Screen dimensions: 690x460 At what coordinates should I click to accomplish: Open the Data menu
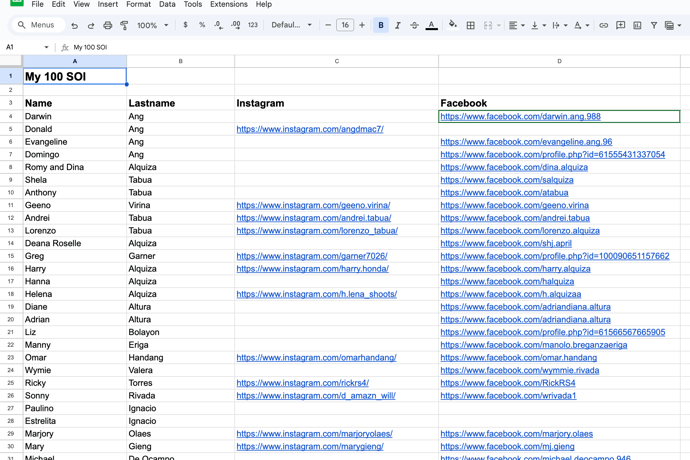click(167, 4)
